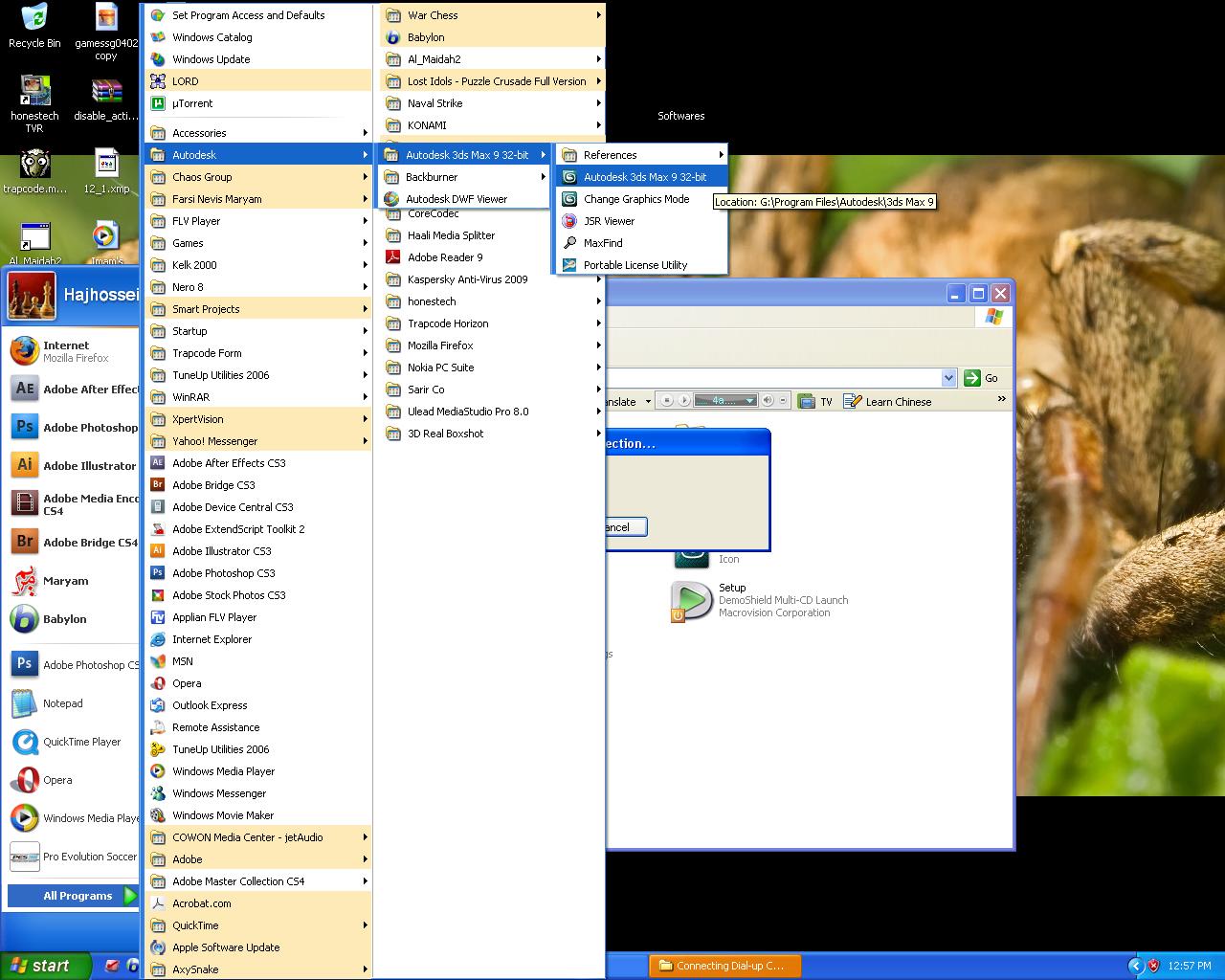The image size is (1225, 980).
Task: Expand the WinRAR program group
Action: click(258, 397)
